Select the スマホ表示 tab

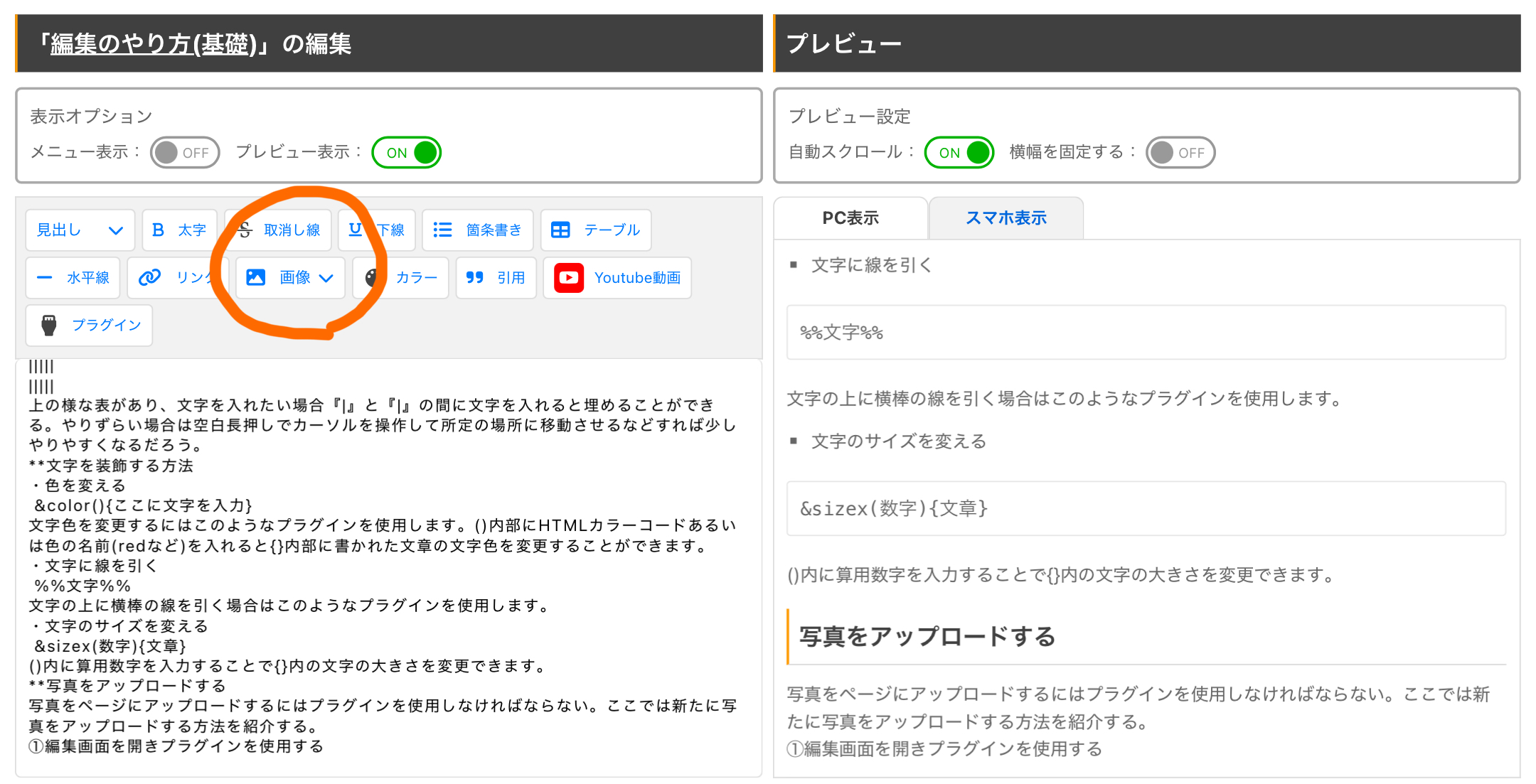[x=1006, y=218]
